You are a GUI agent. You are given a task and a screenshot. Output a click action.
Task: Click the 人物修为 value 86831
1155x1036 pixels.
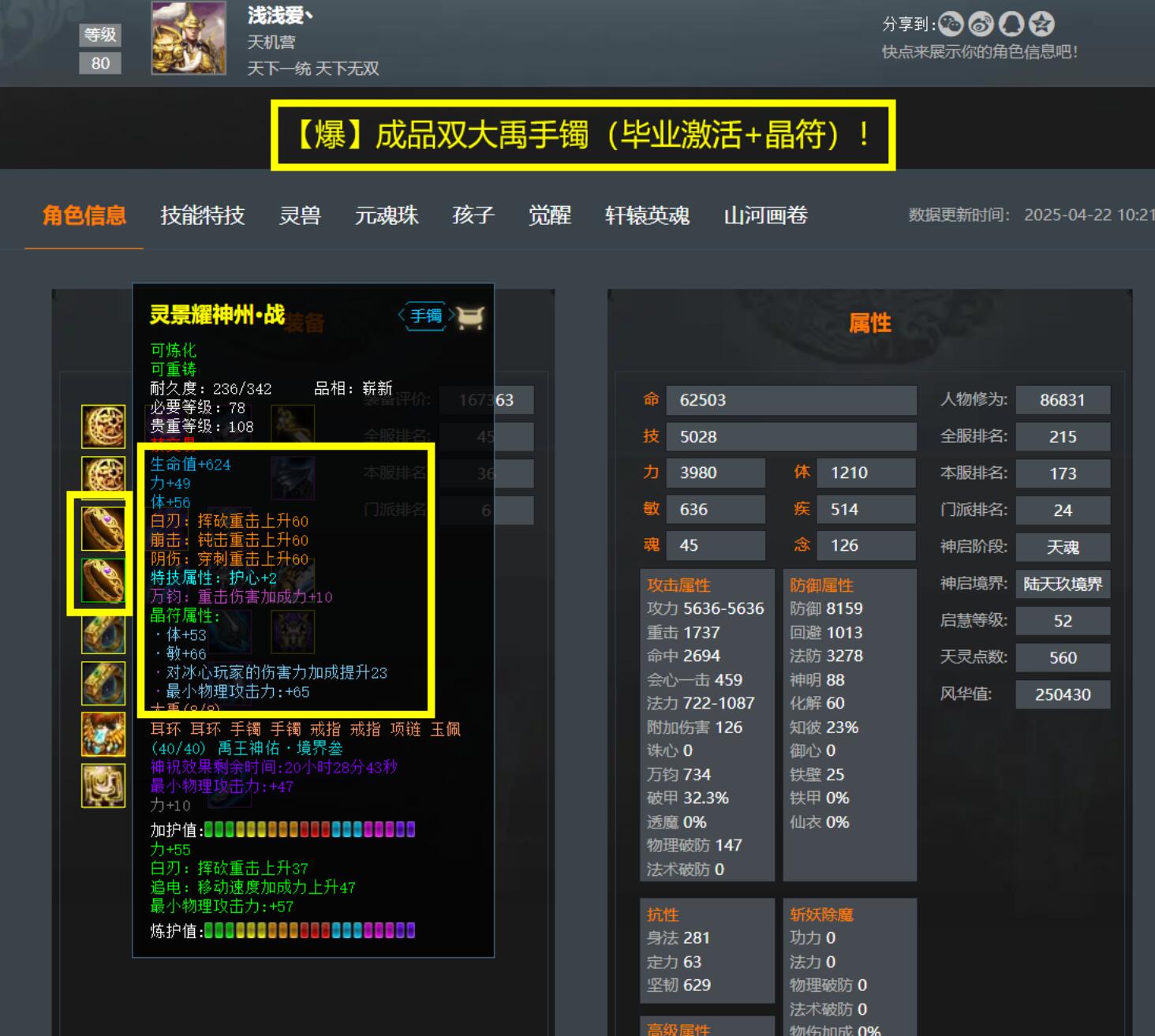click(x=1063, y=400)
